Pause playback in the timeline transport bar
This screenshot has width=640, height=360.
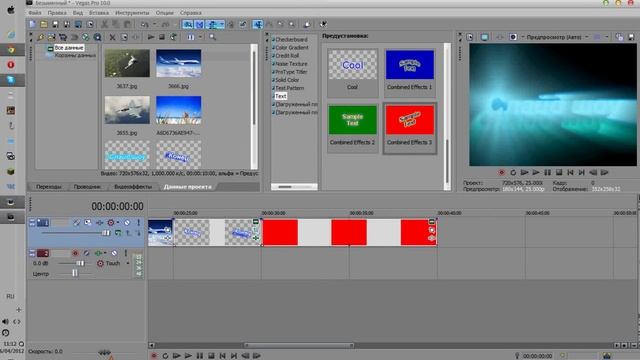click(200, 356)
